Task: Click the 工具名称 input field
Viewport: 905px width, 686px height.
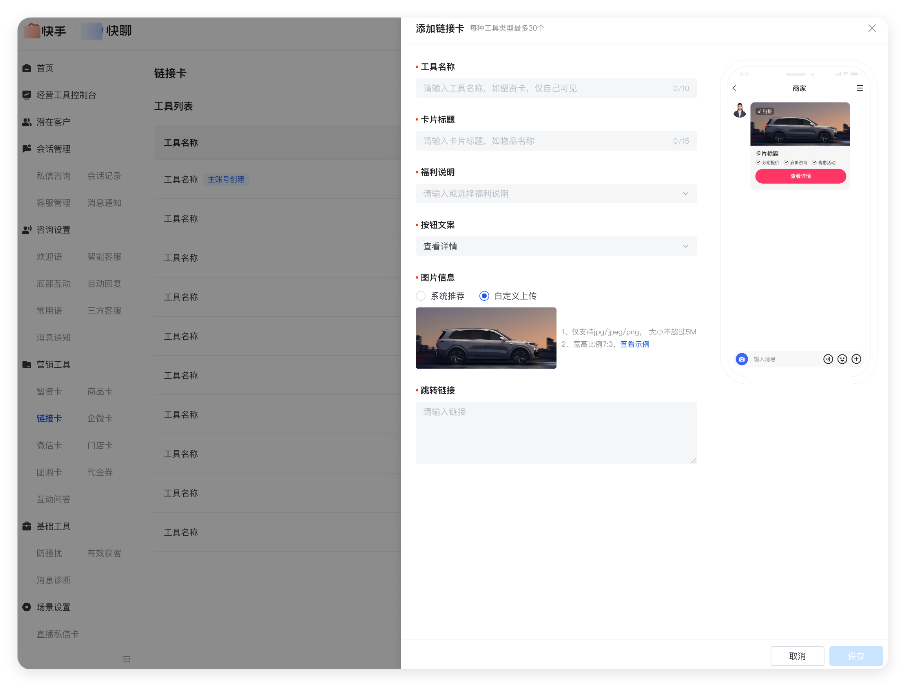Action: pos(545,88)
